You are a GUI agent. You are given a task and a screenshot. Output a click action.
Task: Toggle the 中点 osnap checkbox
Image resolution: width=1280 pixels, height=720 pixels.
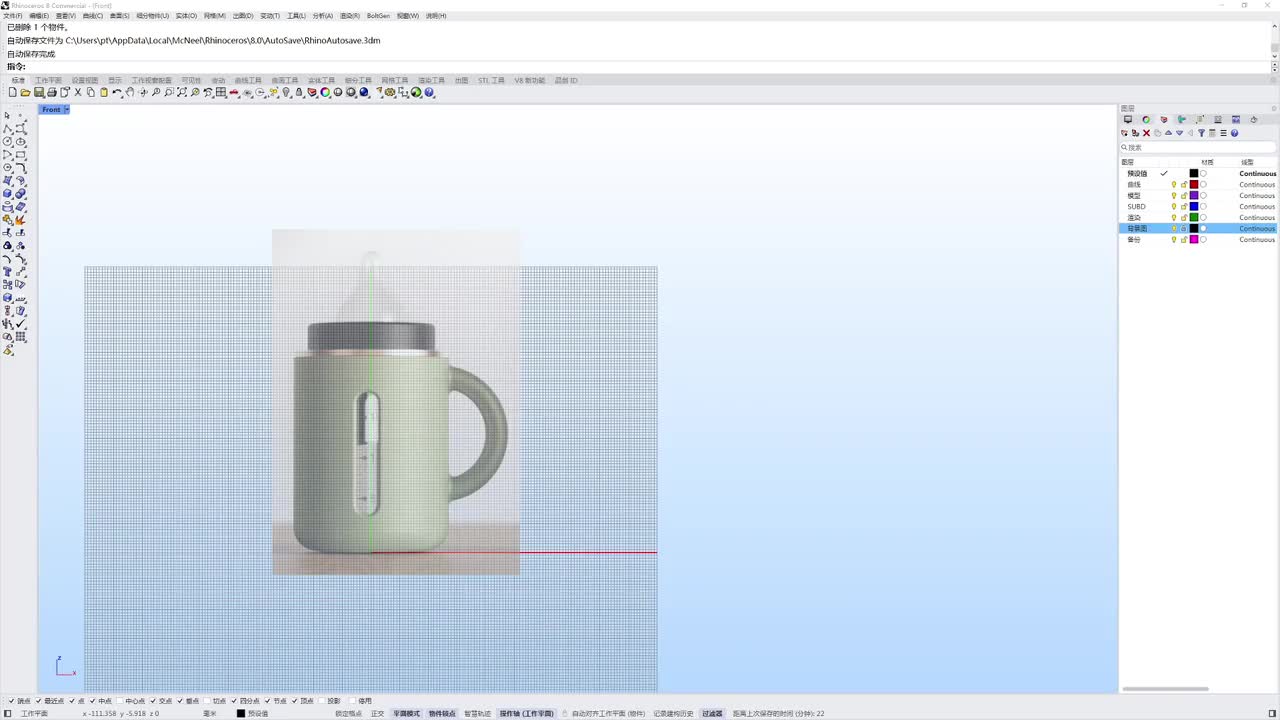95,701
